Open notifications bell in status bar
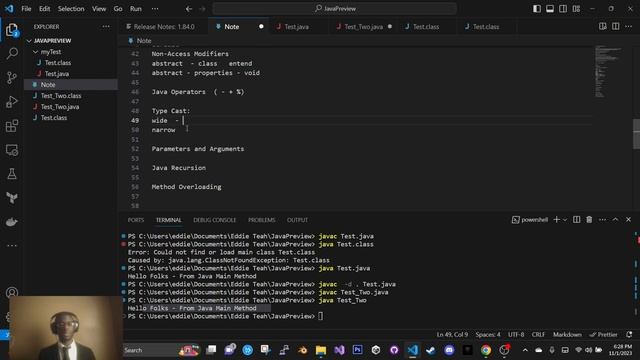 point(629,334)
